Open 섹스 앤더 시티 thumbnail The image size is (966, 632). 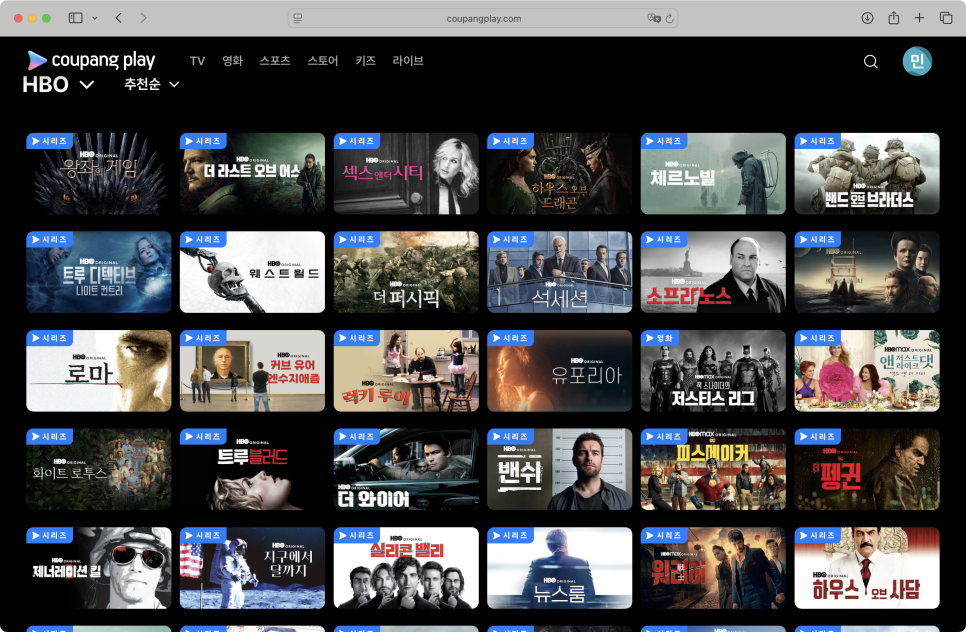406,174
